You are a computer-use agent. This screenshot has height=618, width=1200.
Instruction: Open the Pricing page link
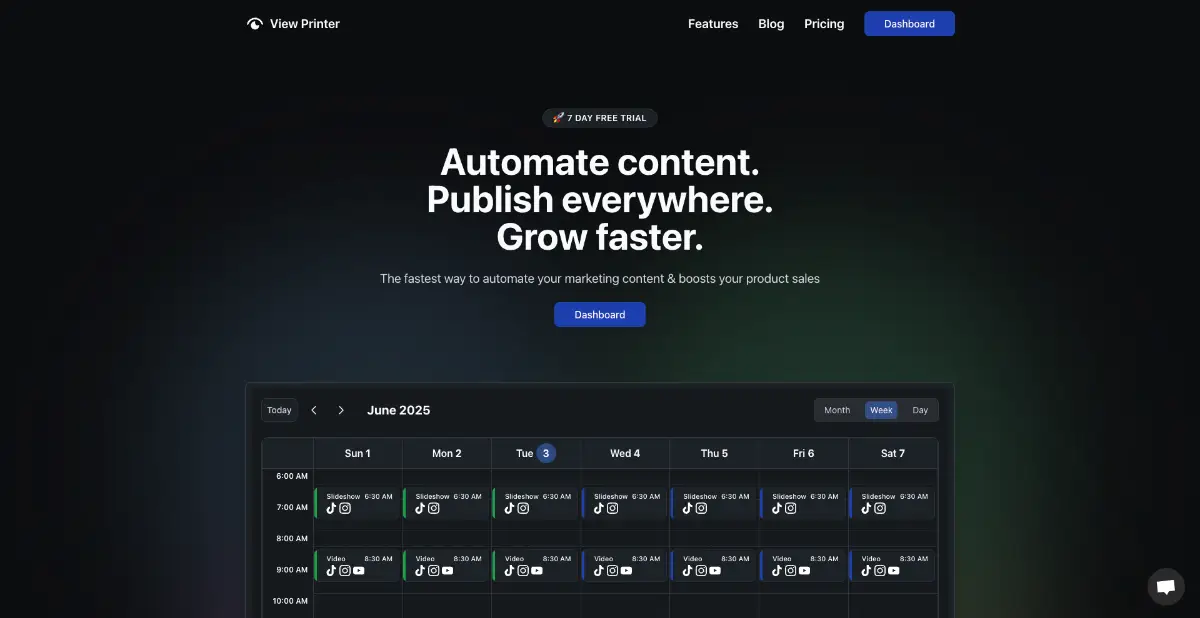pos(824,24)
